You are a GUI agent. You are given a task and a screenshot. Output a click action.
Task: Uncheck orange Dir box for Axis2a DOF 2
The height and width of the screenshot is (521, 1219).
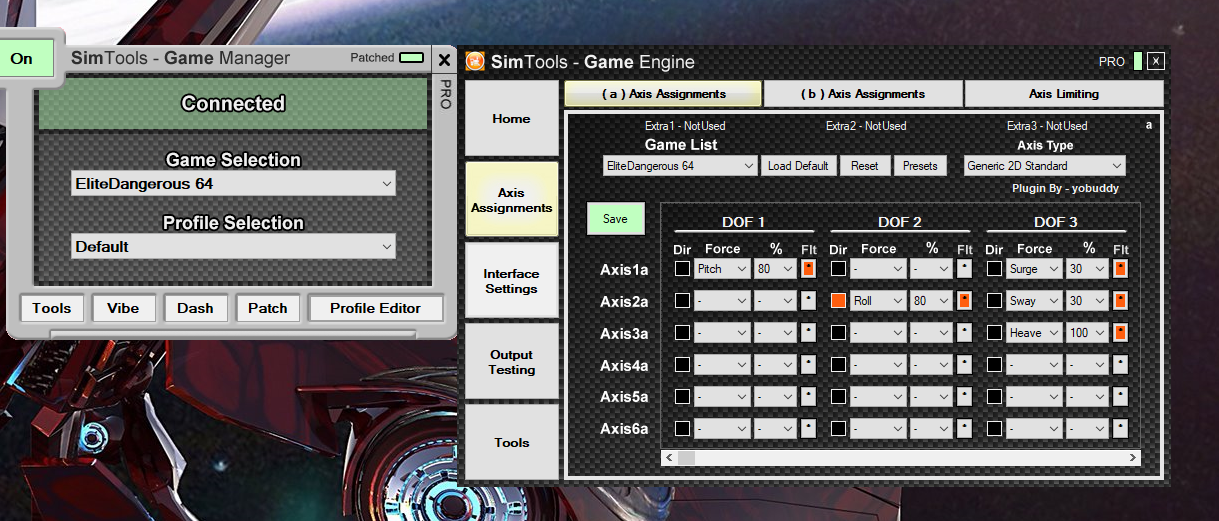pos(838,301)
